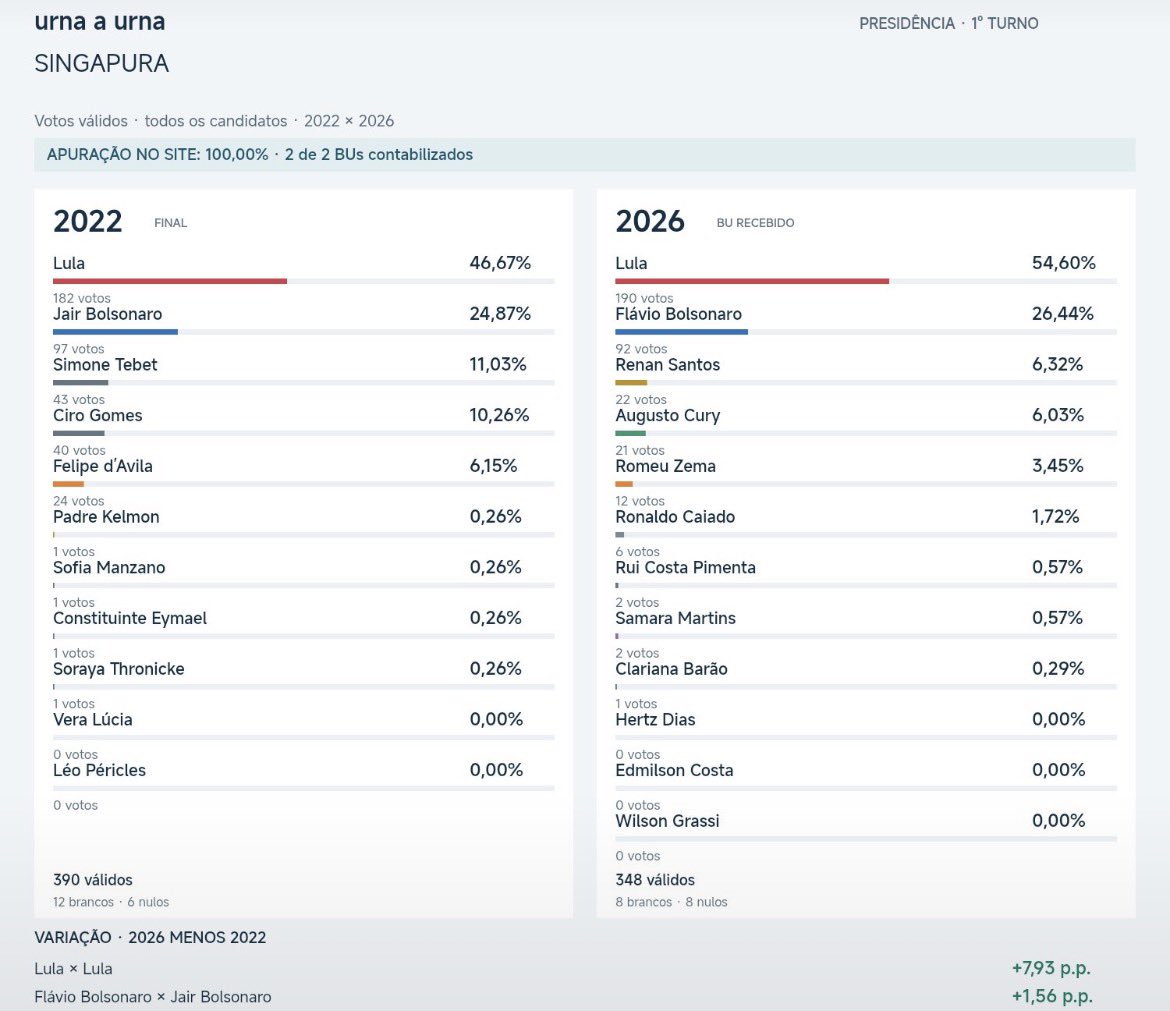Click the 'urna a urna' site title
1170x1011 pixels.
point(100,21)
